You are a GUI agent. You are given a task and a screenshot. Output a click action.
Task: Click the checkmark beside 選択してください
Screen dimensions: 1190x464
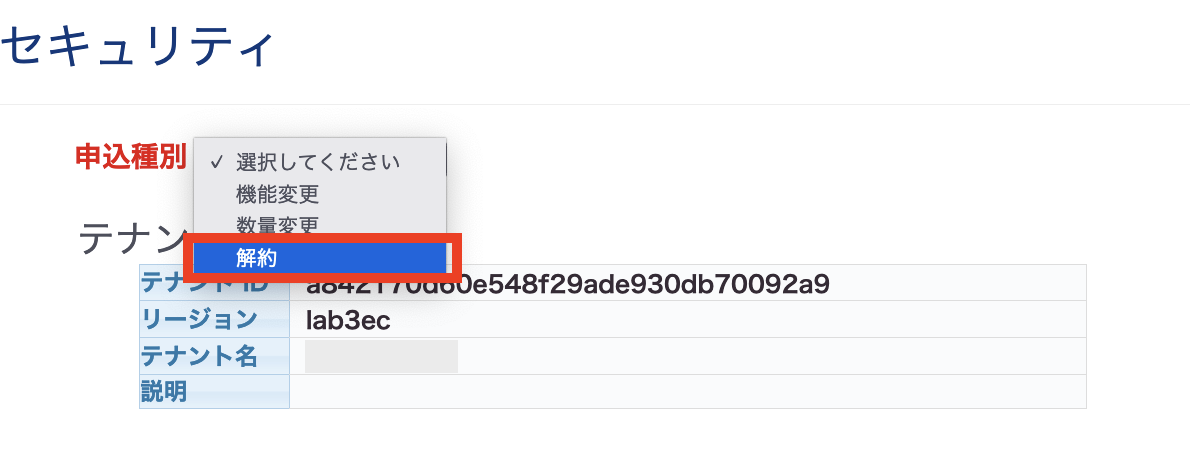click(x=216, y=162)
